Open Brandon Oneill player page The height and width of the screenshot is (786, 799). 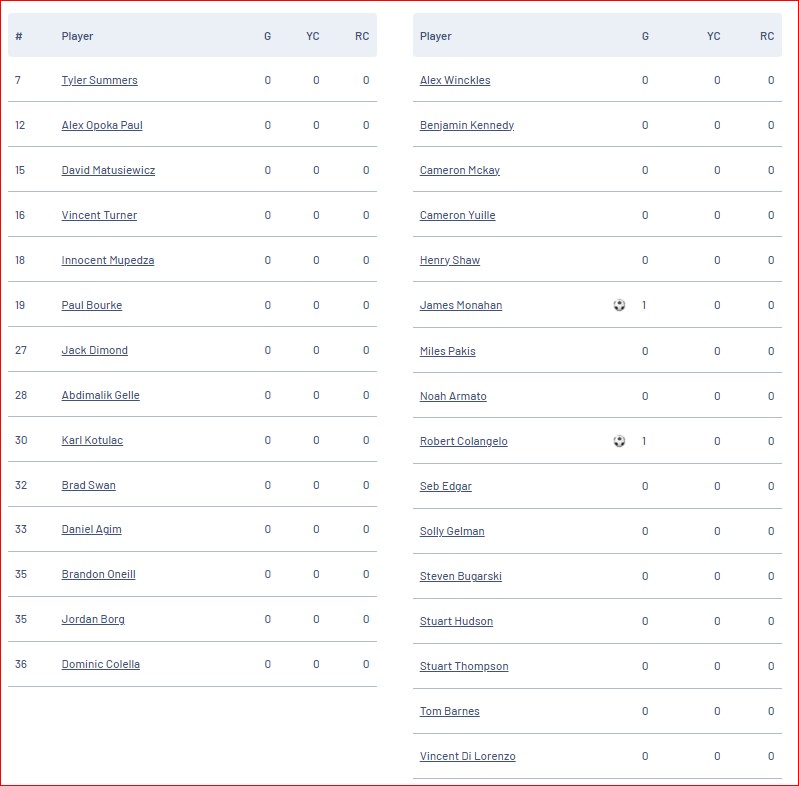click(98, 574)
